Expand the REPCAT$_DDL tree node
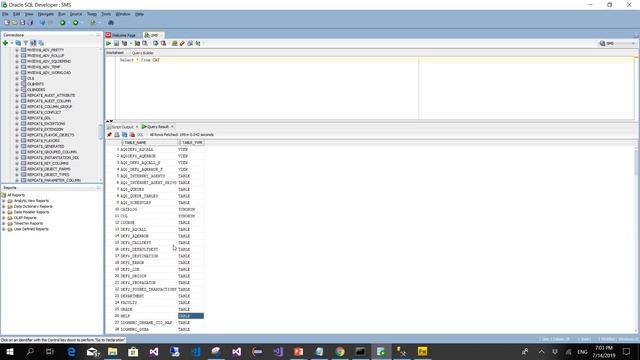The width and height of the screenshot is (640, 360). pyautogui.click(x=17, y=118)
